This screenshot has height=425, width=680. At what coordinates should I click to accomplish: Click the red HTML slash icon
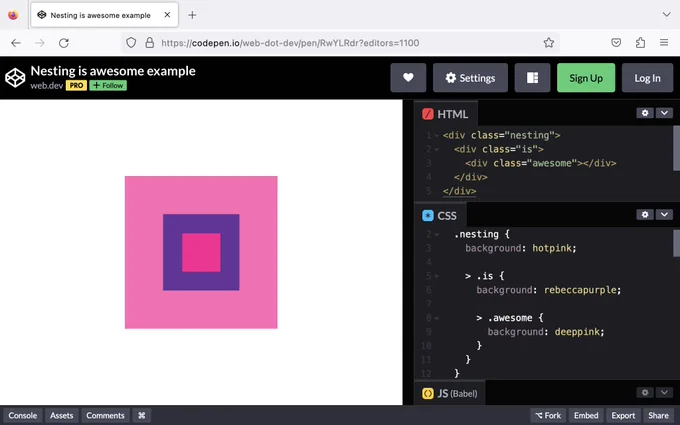coord(428,114)
